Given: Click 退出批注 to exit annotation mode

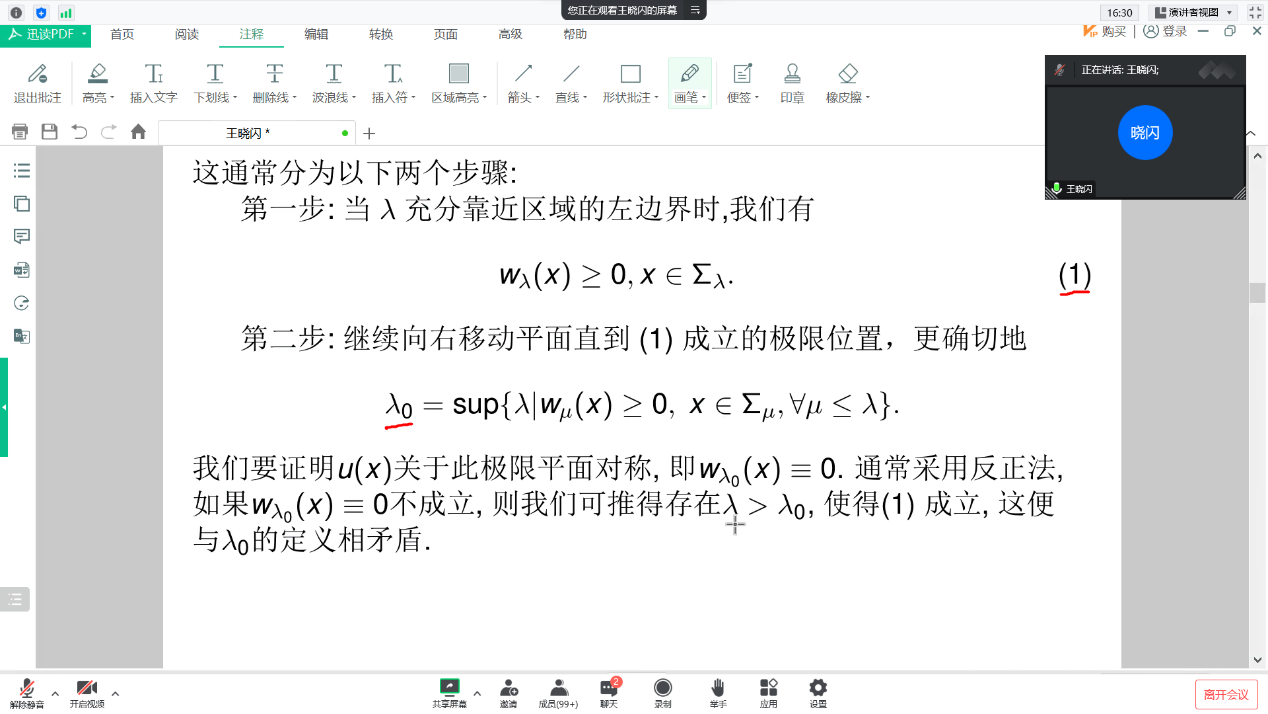Looking at the screenshot, I should [x=37, y=81].
